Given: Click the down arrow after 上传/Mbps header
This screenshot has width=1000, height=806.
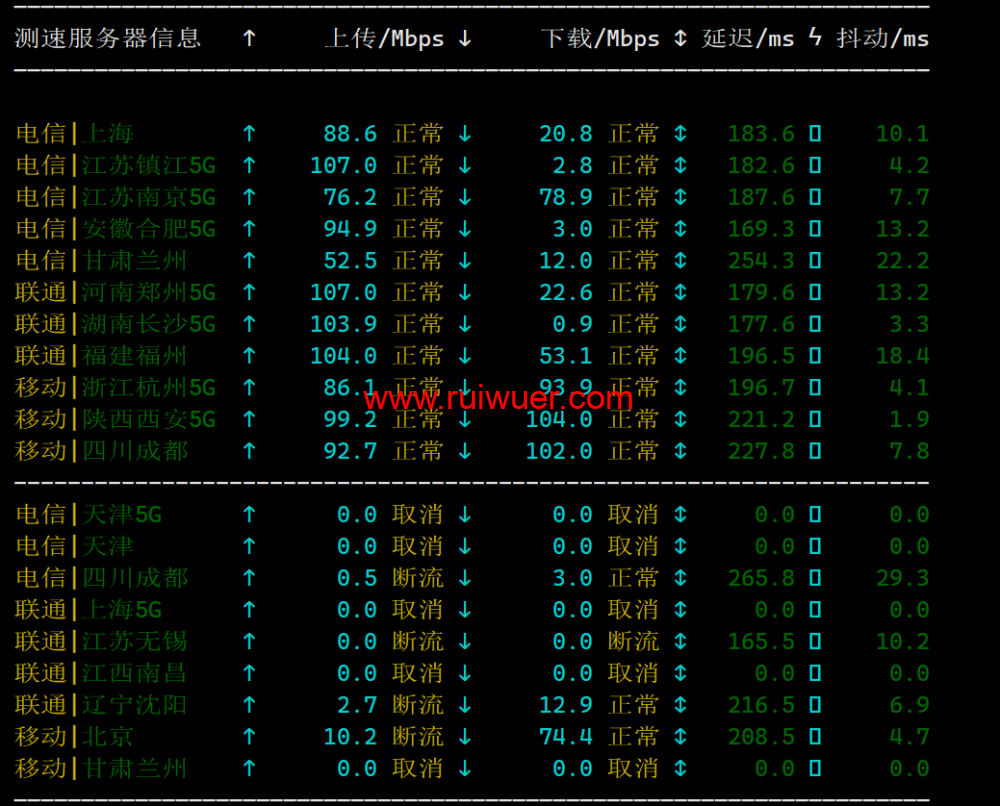Looking at the screenshot, I should [464, 38].
